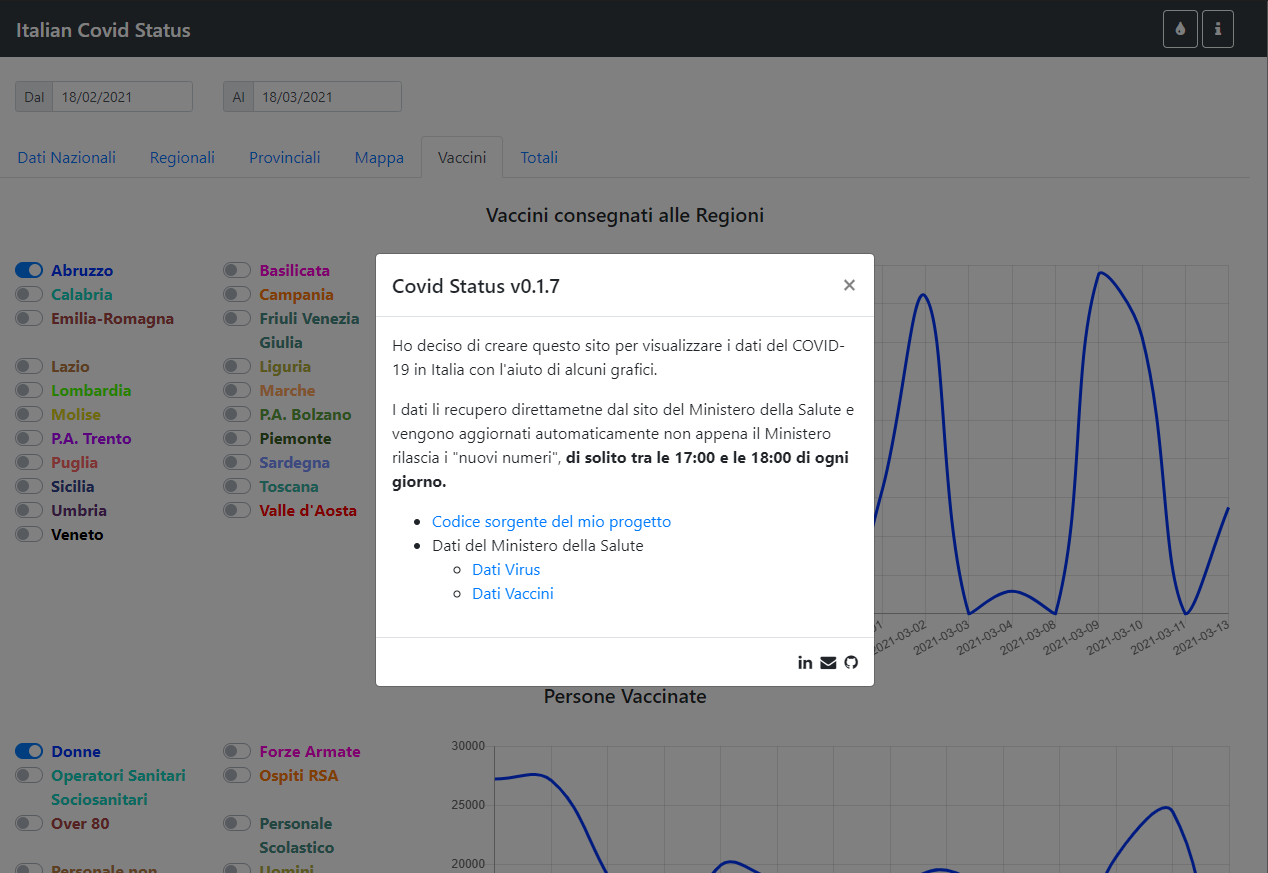Turn on the Lazio switch

click(29, 366)
